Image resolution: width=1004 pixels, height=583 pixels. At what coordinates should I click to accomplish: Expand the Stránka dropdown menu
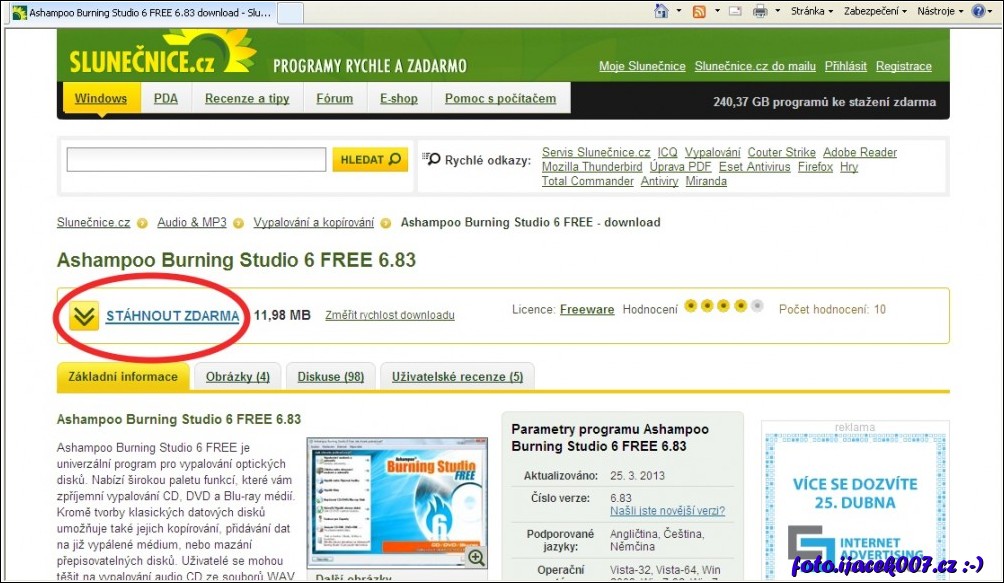point(812,11)
